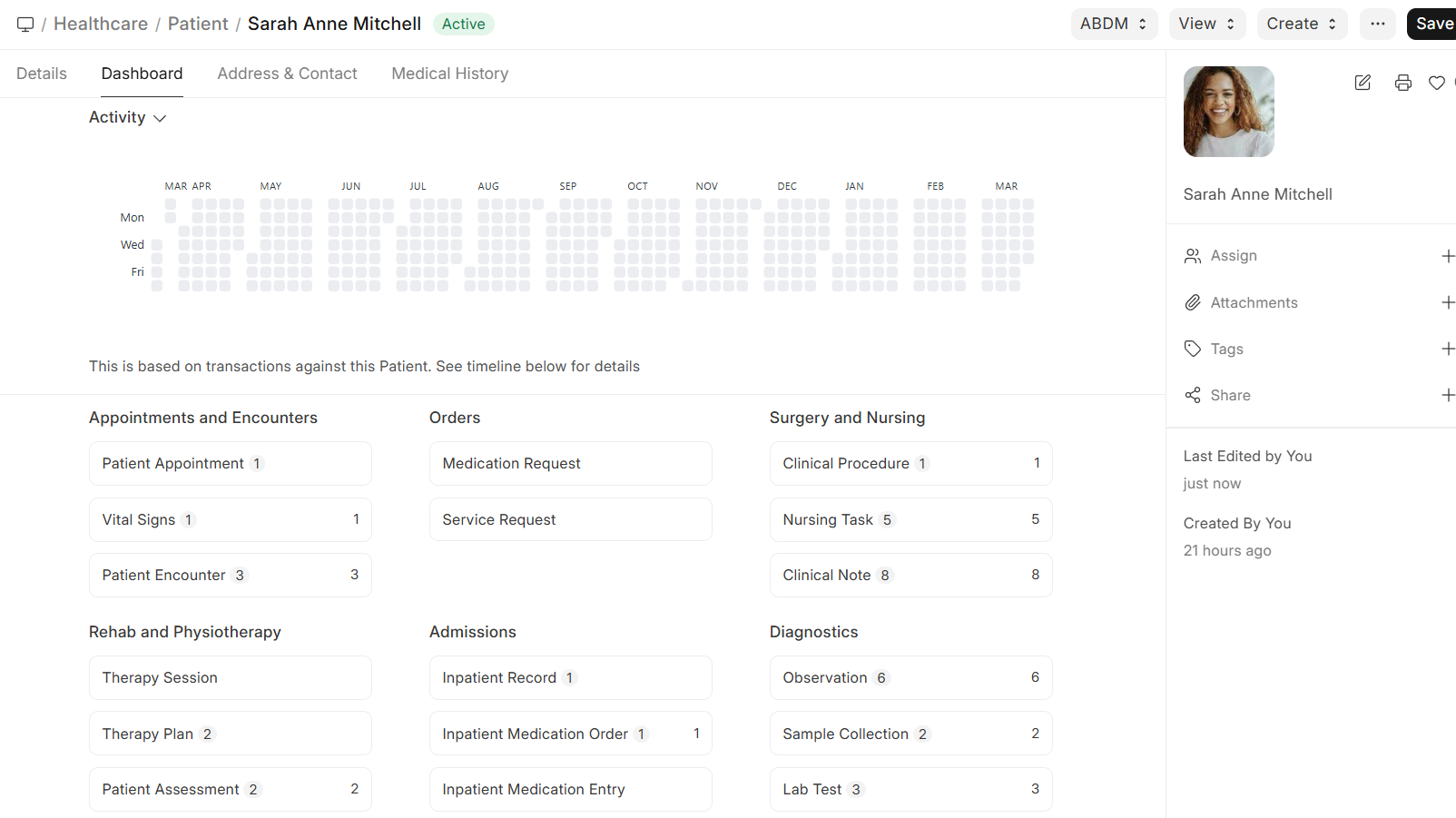
Task: Click the Share network icon
Action: coord(1193,395)
